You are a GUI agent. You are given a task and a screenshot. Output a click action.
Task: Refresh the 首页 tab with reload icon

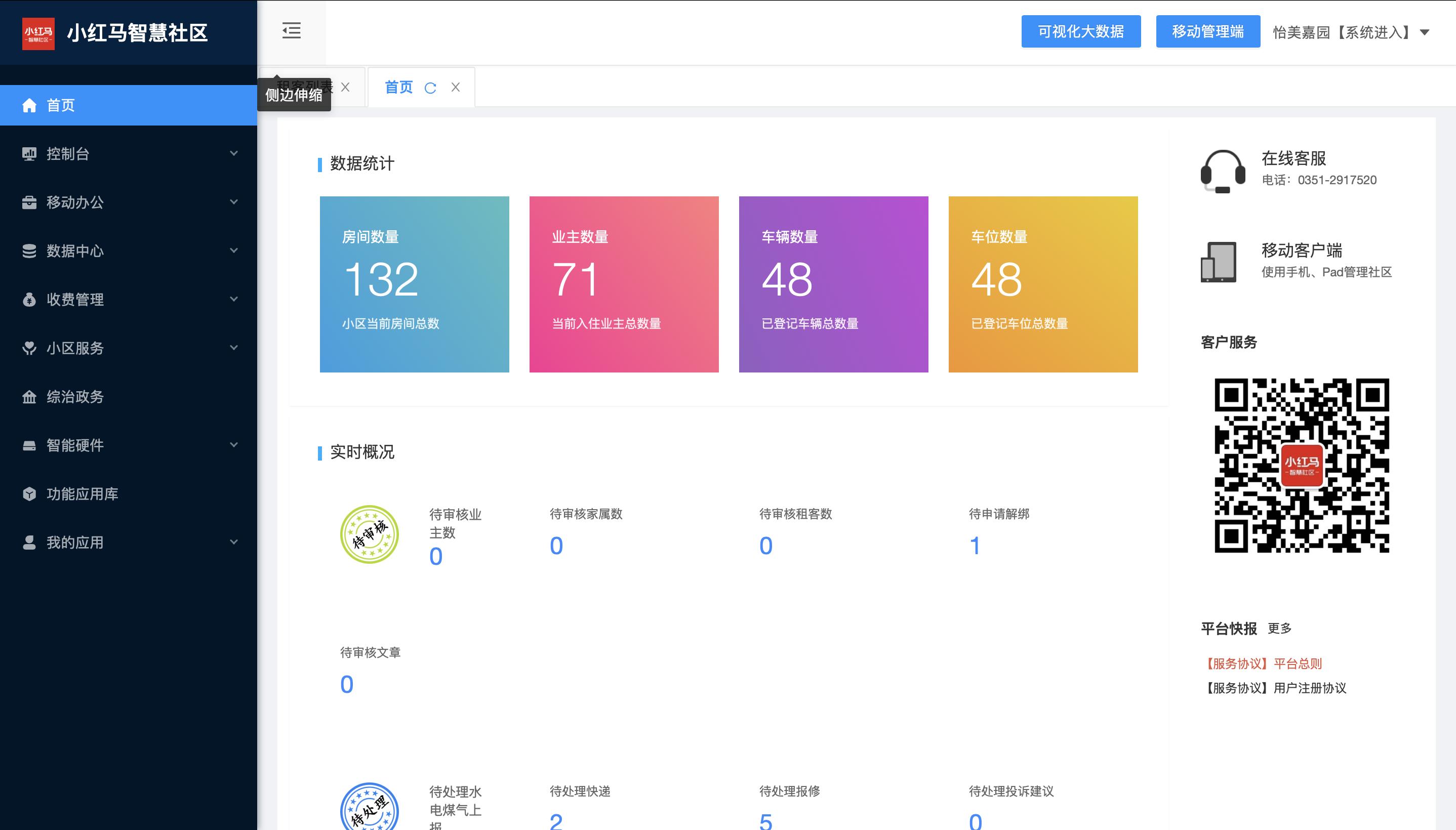point(430,88)
